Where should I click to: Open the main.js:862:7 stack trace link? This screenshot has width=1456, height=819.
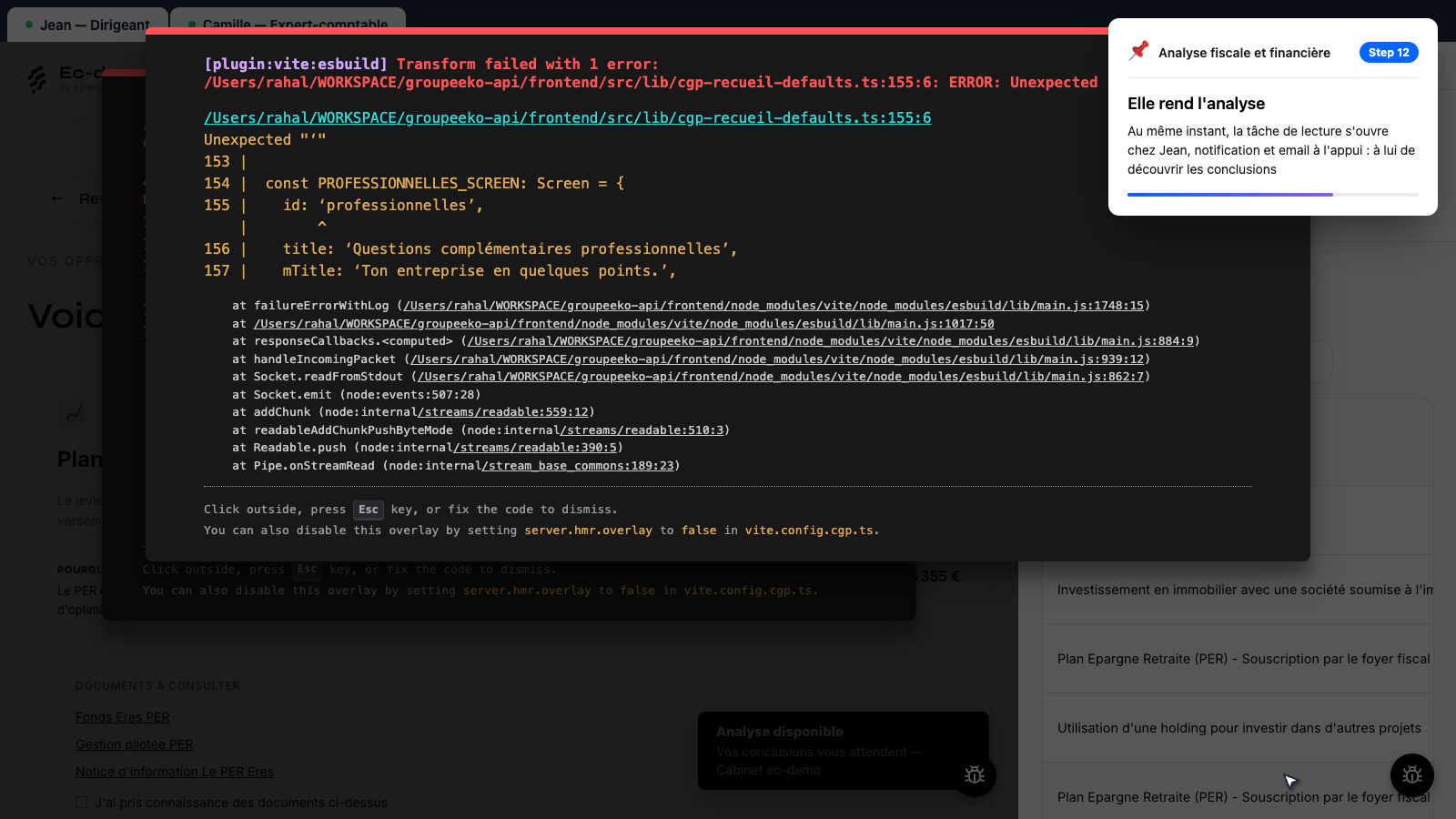(781, 377)
